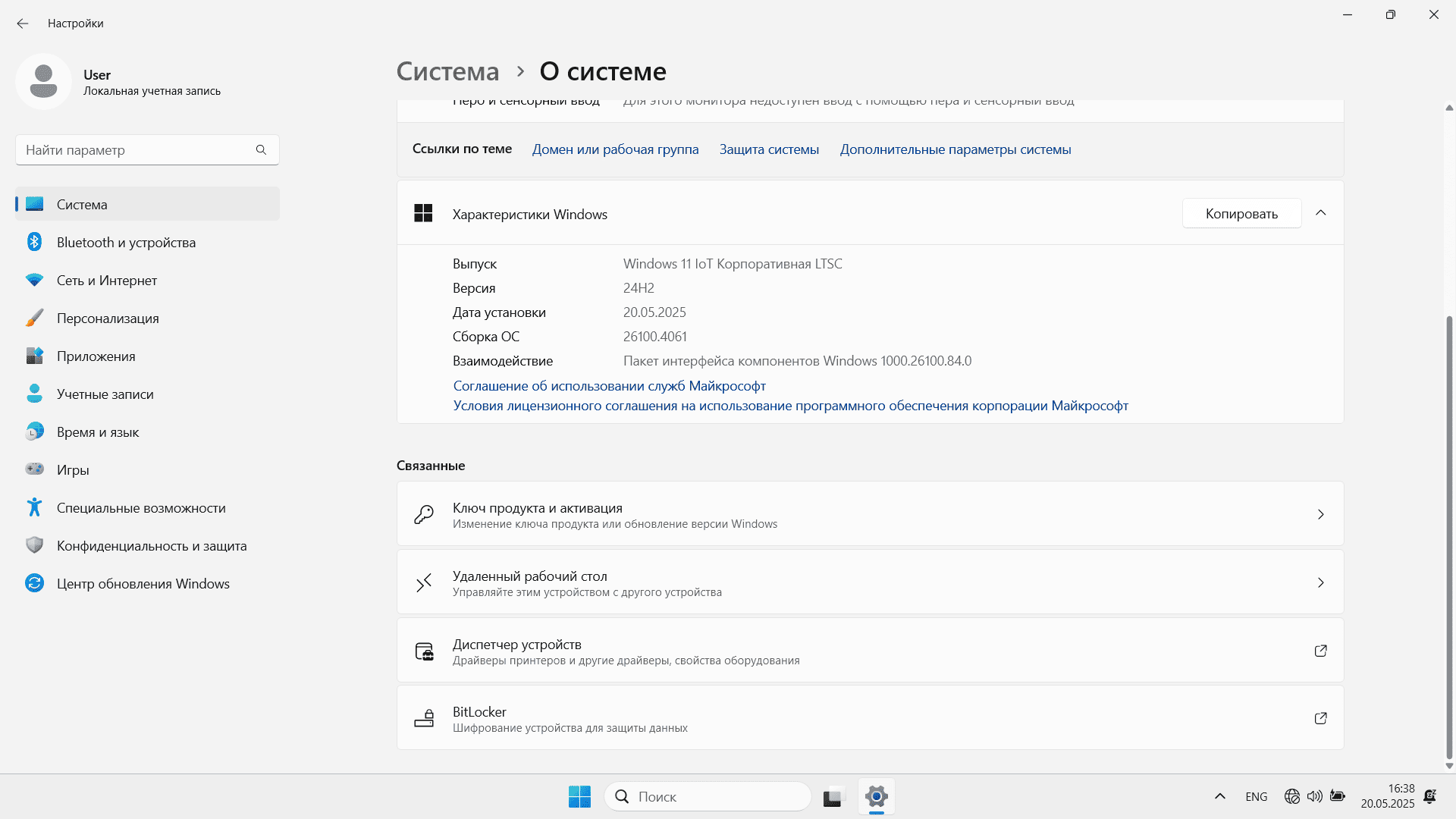Open BitLocker via external link icon
Image resolution: width=1456 pixels, height=819 pixels.
(x=1320, y=718)
